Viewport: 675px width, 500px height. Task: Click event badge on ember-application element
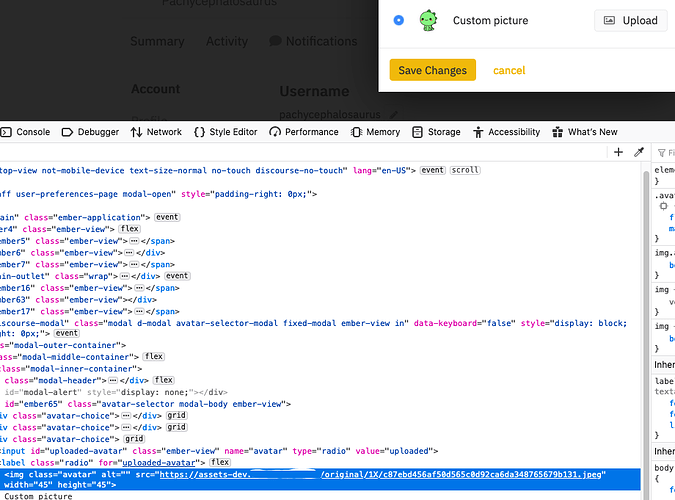(x=167, y=217)
